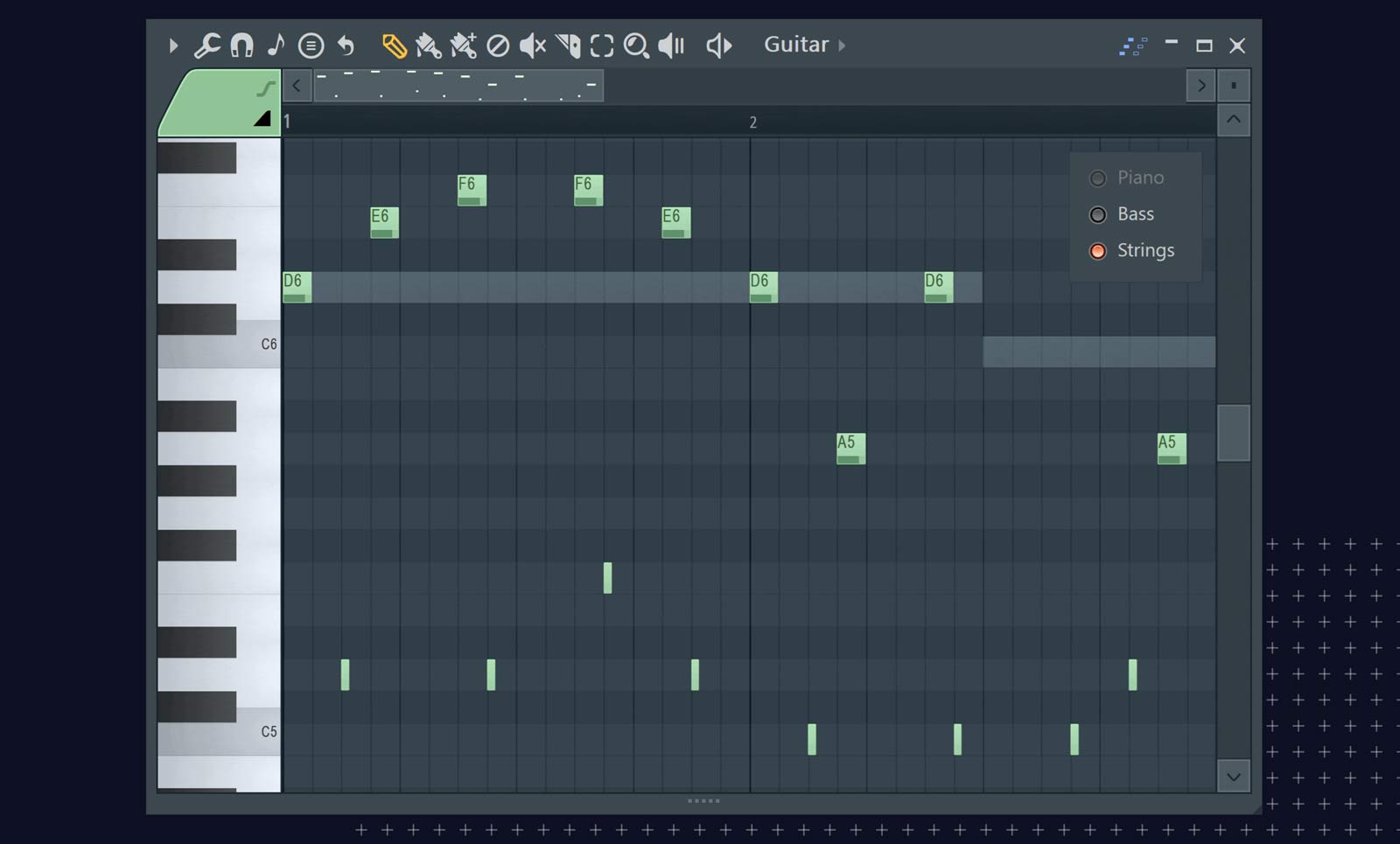Open the Stamp note icon
The image size is (1400, 844).
pos(276,45)
